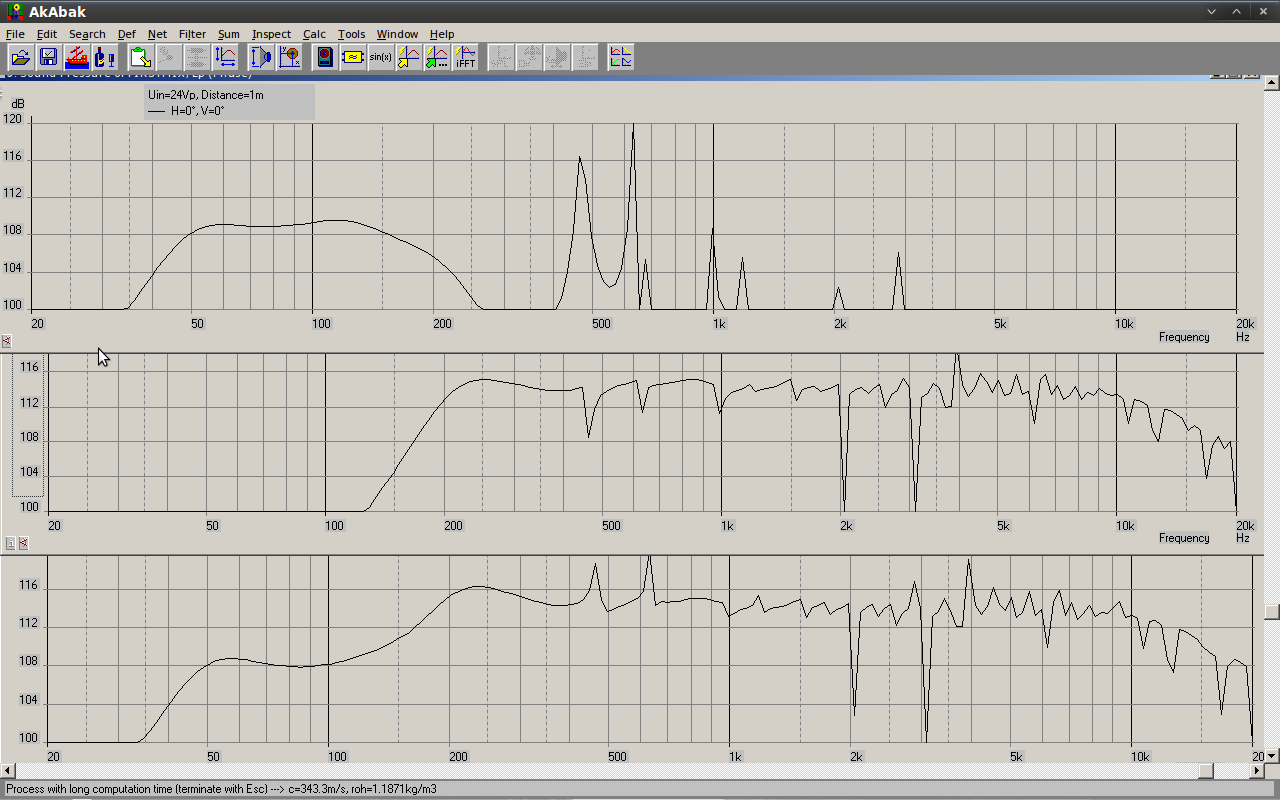
Task: Click the small 'i' info icon below the middle graph
Action: (x=10, y=543)
